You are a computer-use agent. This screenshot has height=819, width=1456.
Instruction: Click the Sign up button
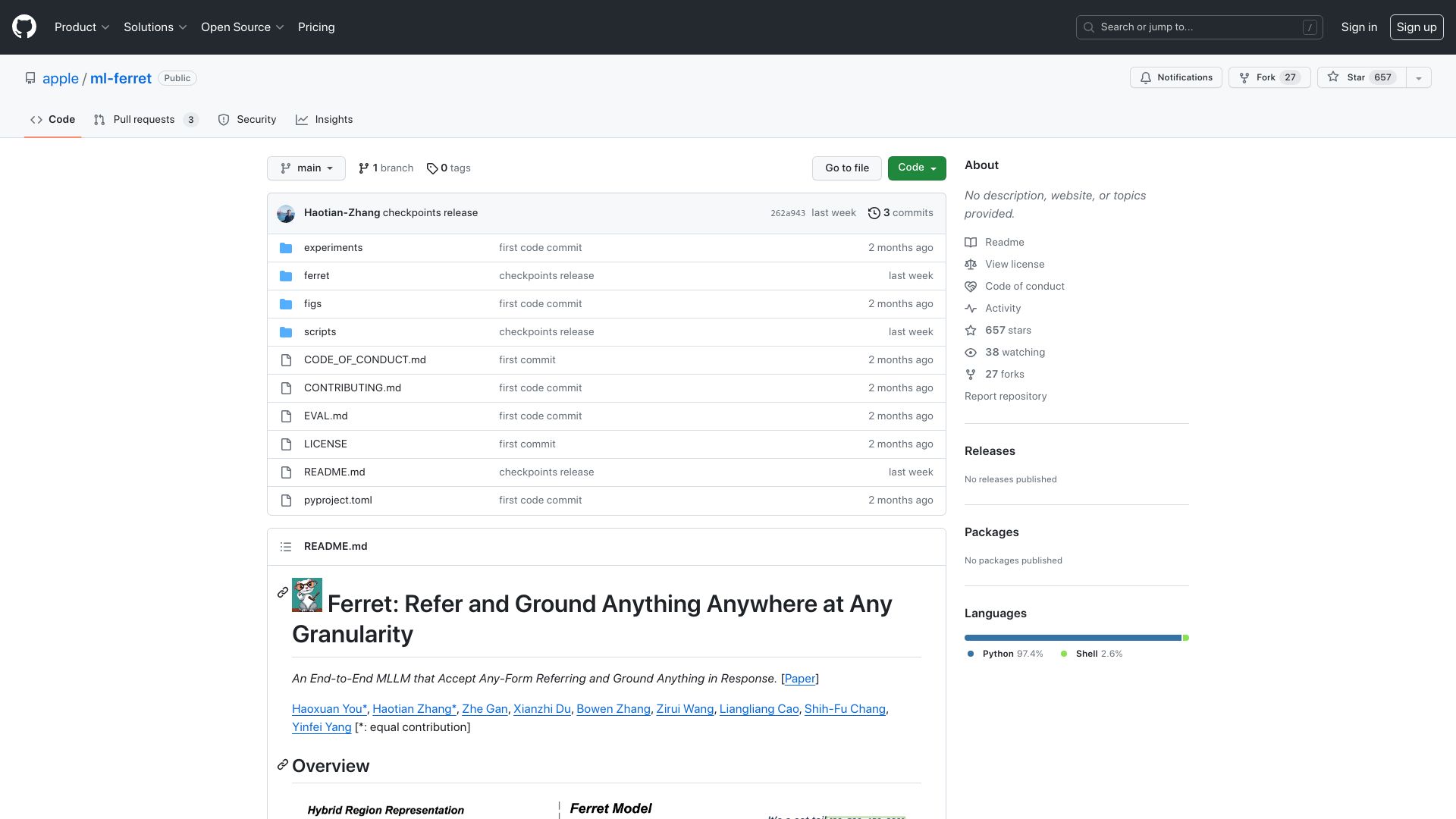tap(1417, 27)
